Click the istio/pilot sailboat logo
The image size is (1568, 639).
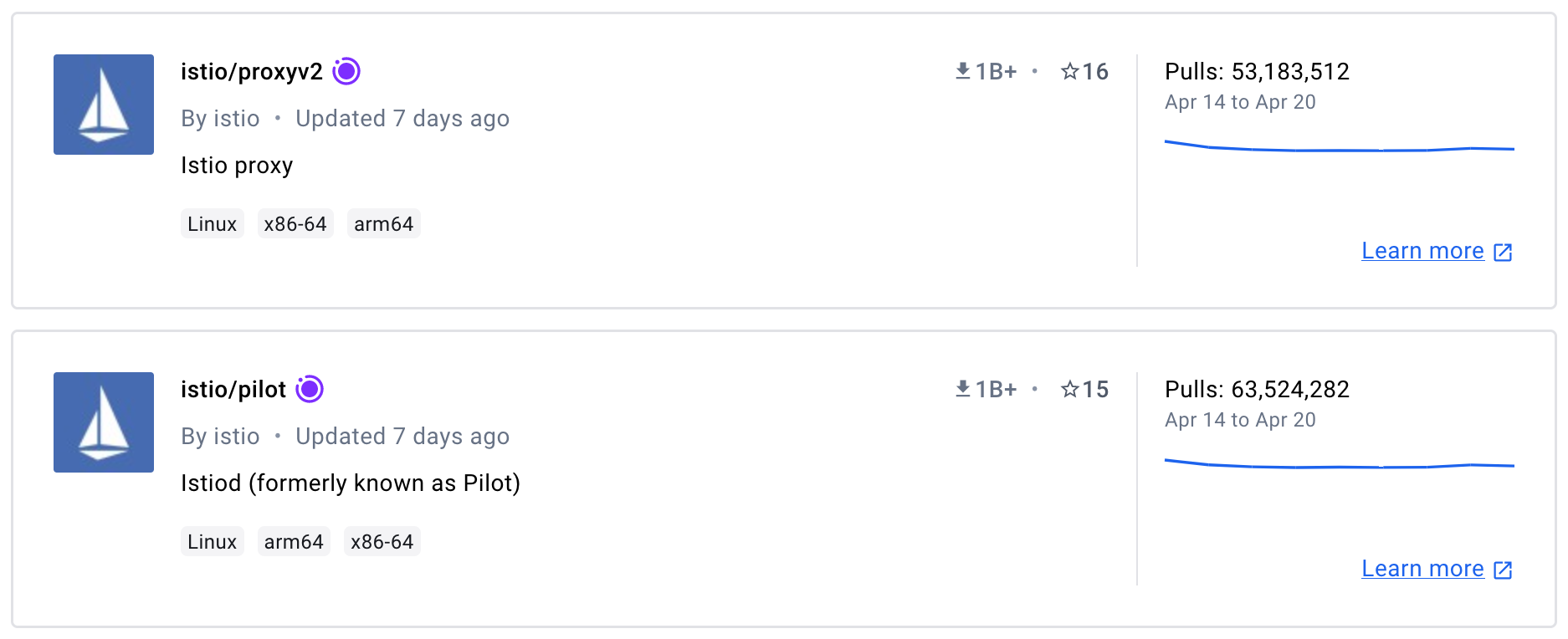104,422
